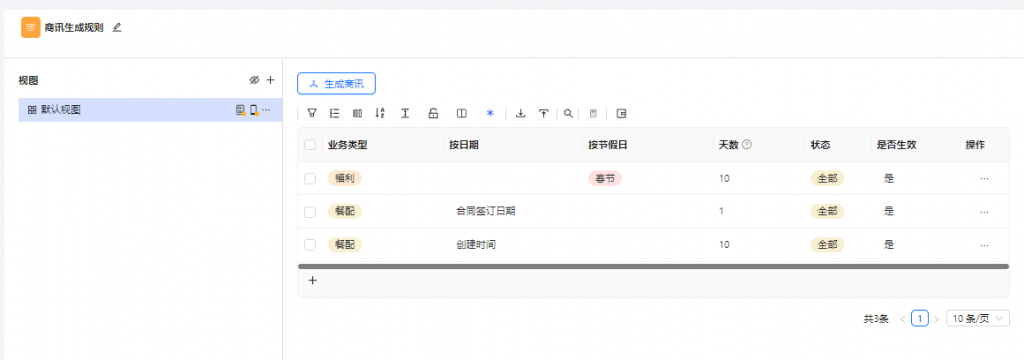Toggle hidden views with the eye icon
The height and width of the screenshot is (360, 1024).
click(x=255, y=80)
